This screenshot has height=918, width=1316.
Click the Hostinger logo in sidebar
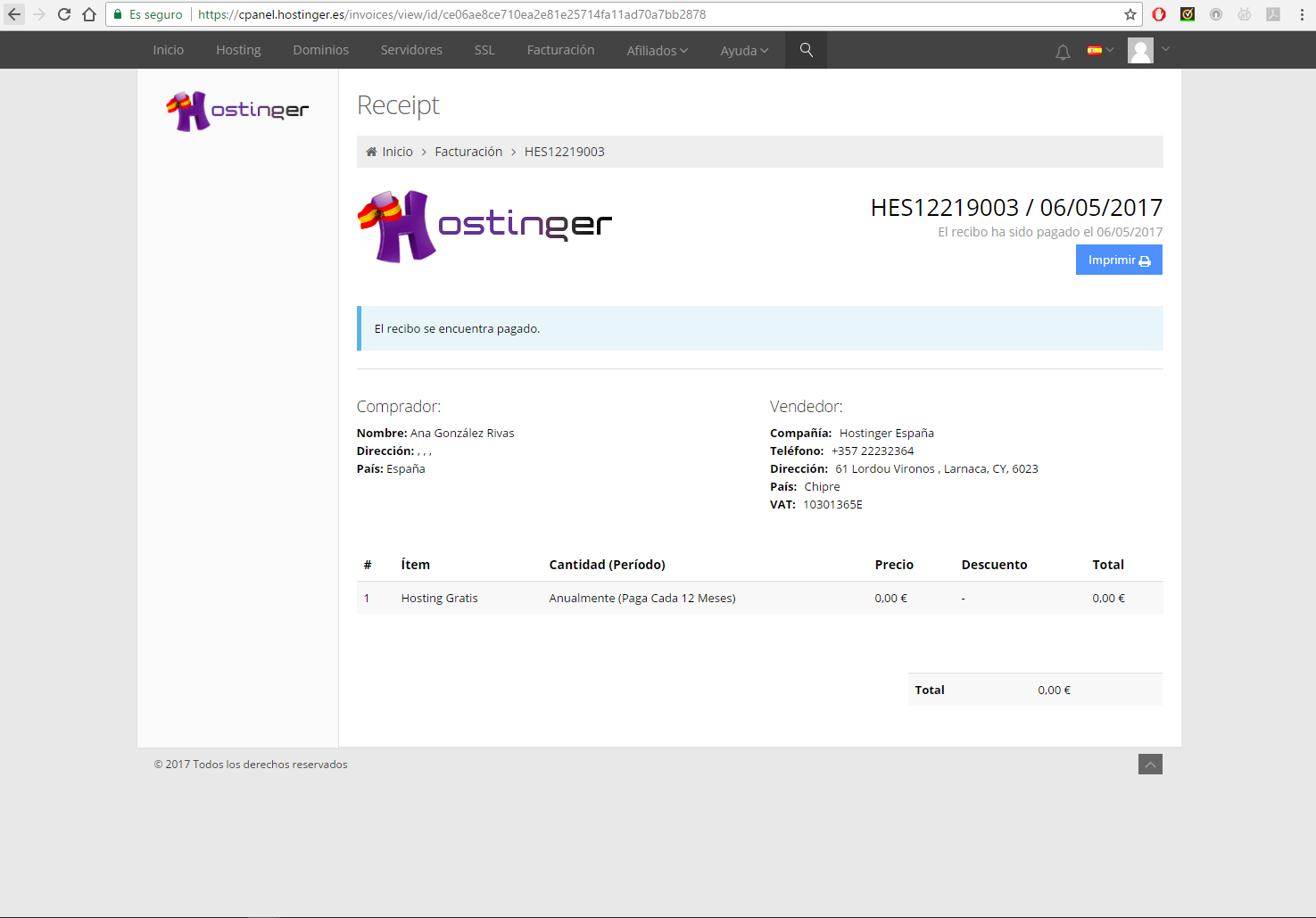click(237, 111)
